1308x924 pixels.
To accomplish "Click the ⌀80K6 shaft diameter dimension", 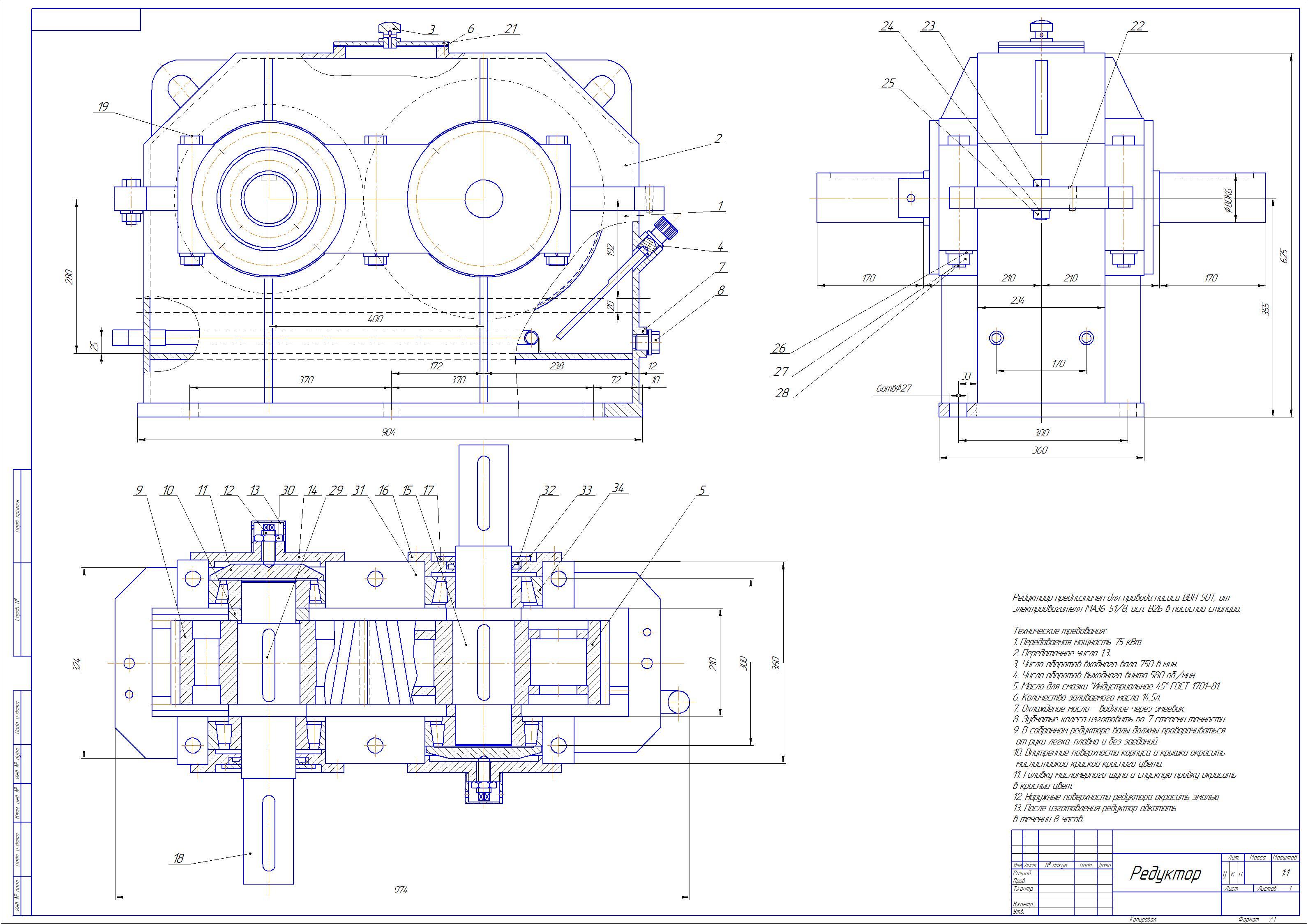I will 1228,200.
